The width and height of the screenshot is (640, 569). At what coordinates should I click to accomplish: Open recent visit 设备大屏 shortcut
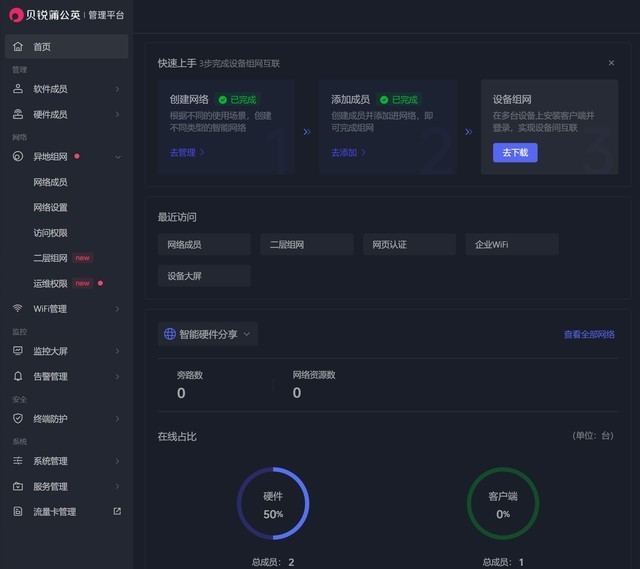204,276
